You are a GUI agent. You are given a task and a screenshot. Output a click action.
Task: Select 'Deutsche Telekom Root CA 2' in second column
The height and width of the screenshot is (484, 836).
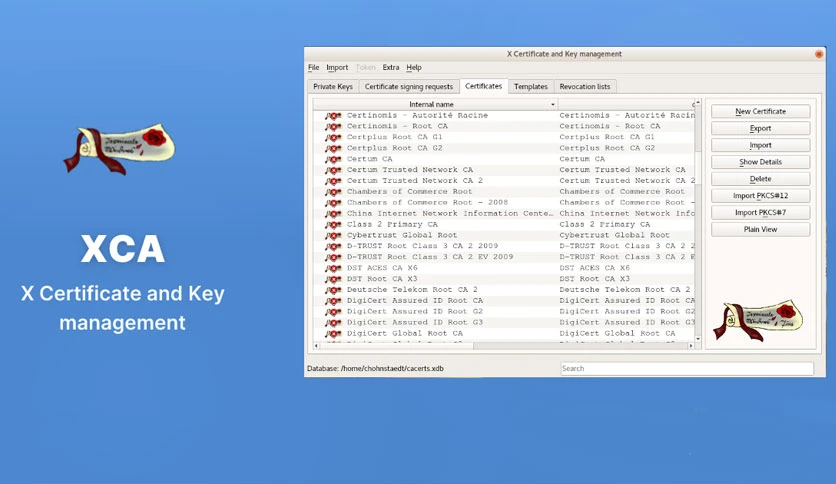pos(624,289)
